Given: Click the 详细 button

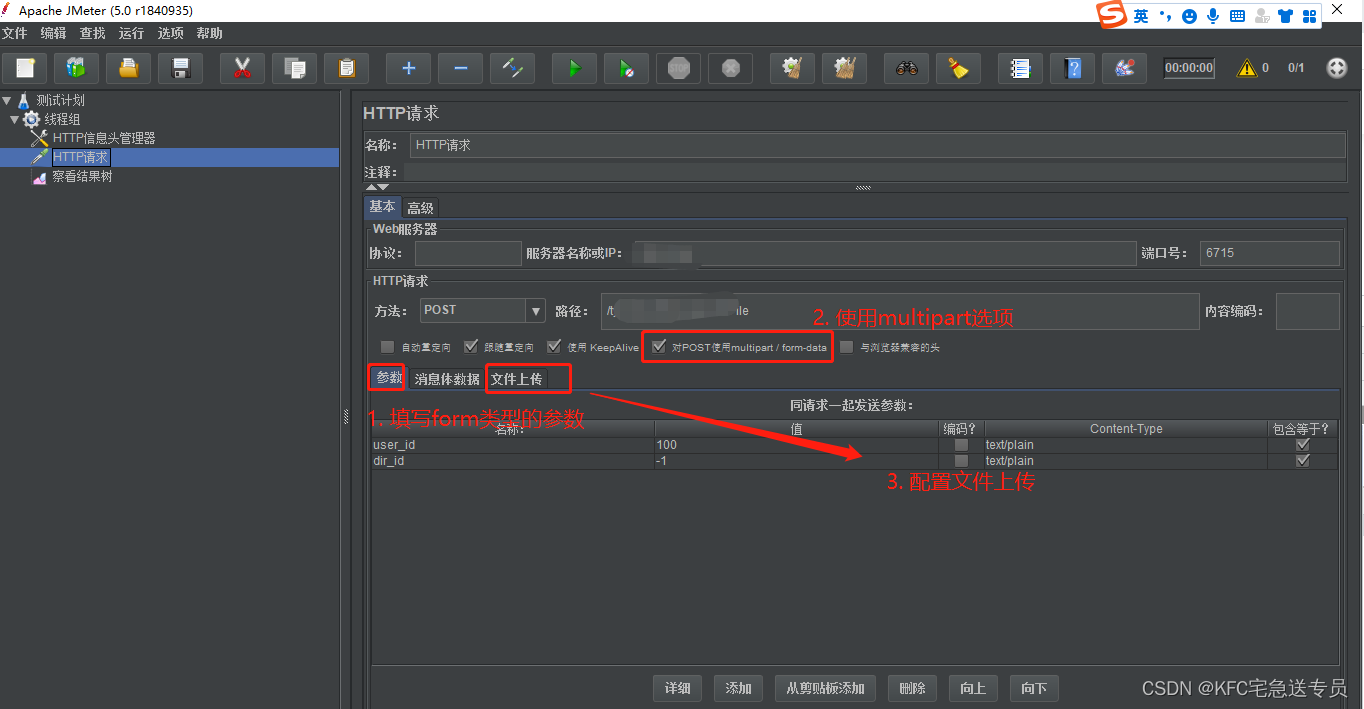Looking at the screenshot, I should (x=677, y=688).
